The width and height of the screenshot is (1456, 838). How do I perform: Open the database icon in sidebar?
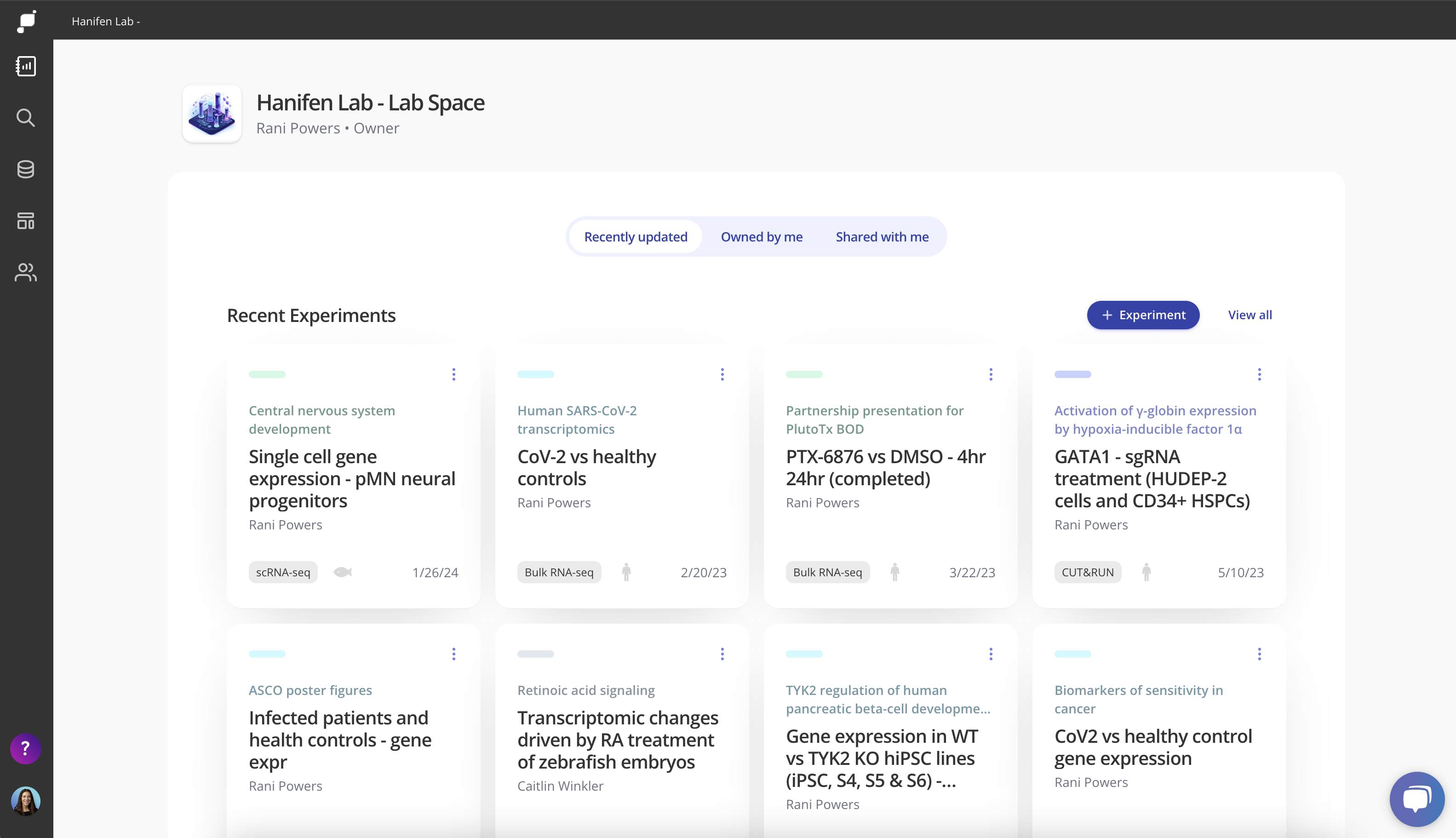(x=26, y=169)
